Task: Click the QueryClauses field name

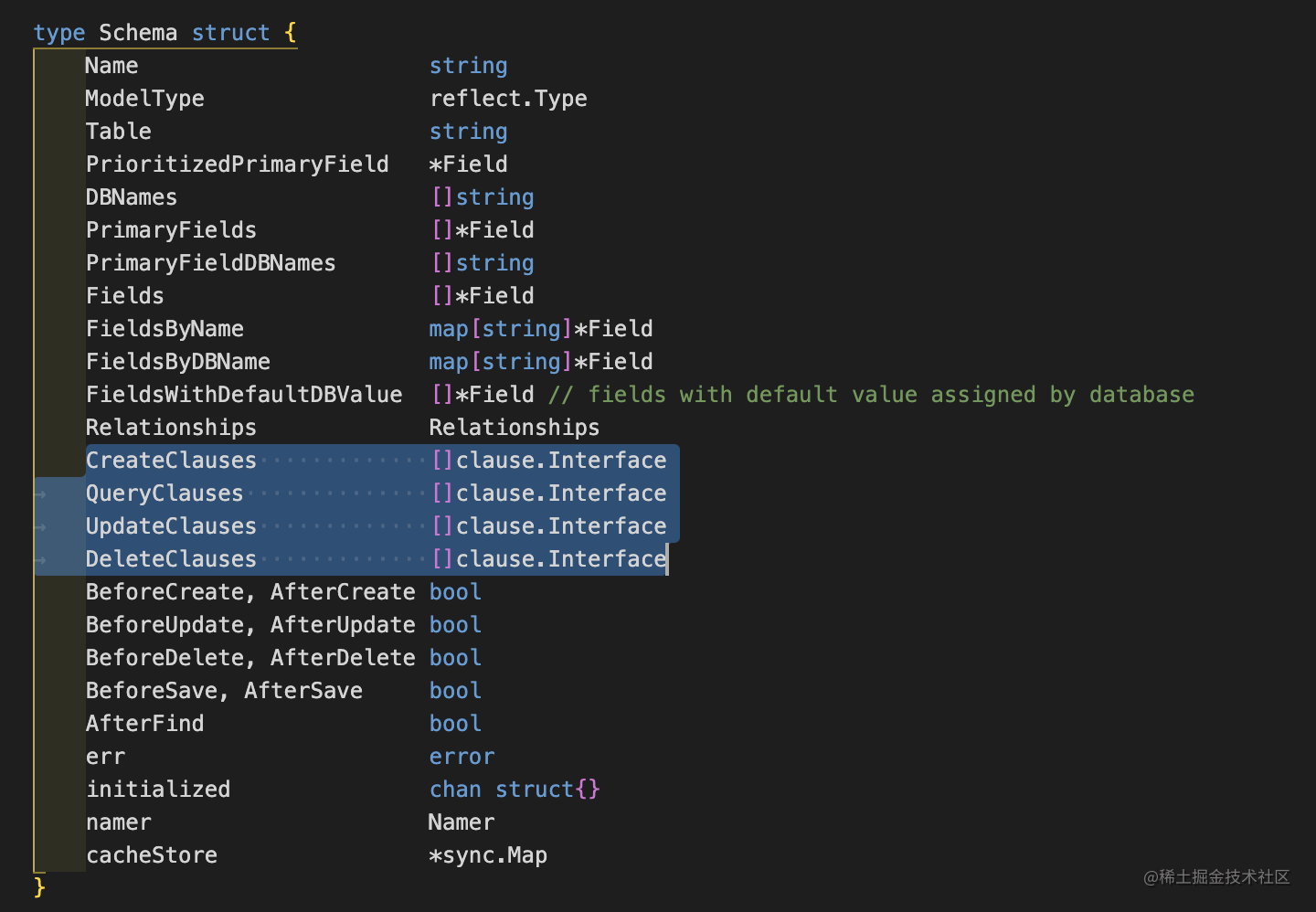Action: (x=164, y=493)
